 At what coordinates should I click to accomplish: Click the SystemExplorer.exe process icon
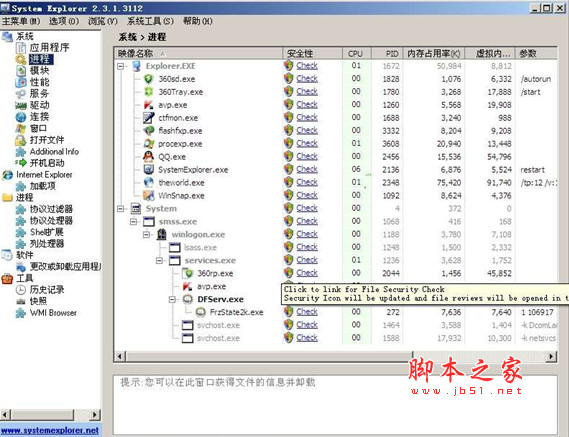point(148,170)
